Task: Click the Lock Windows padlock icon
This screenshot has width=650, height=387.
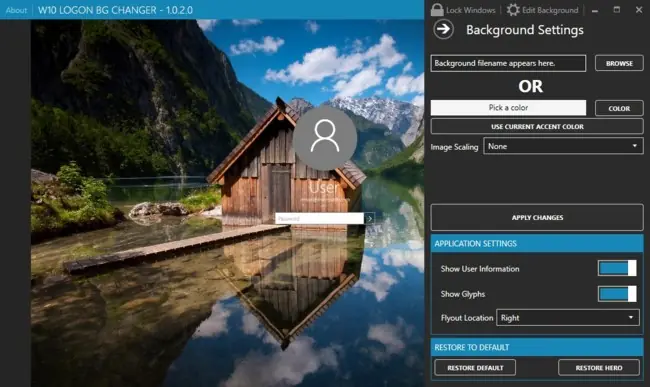Action: coord(437,10)
